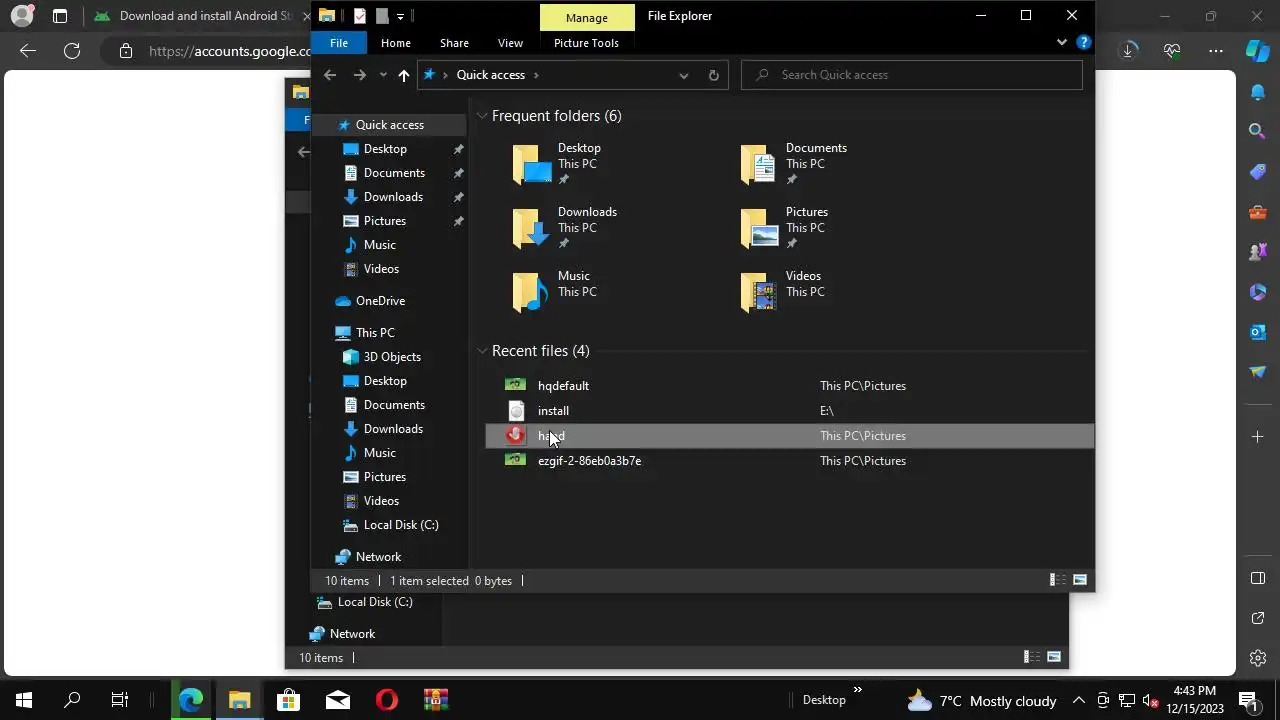Screen dimensions: 1280x720
Task: Open the Home ribbon tab
Action: 396,43
